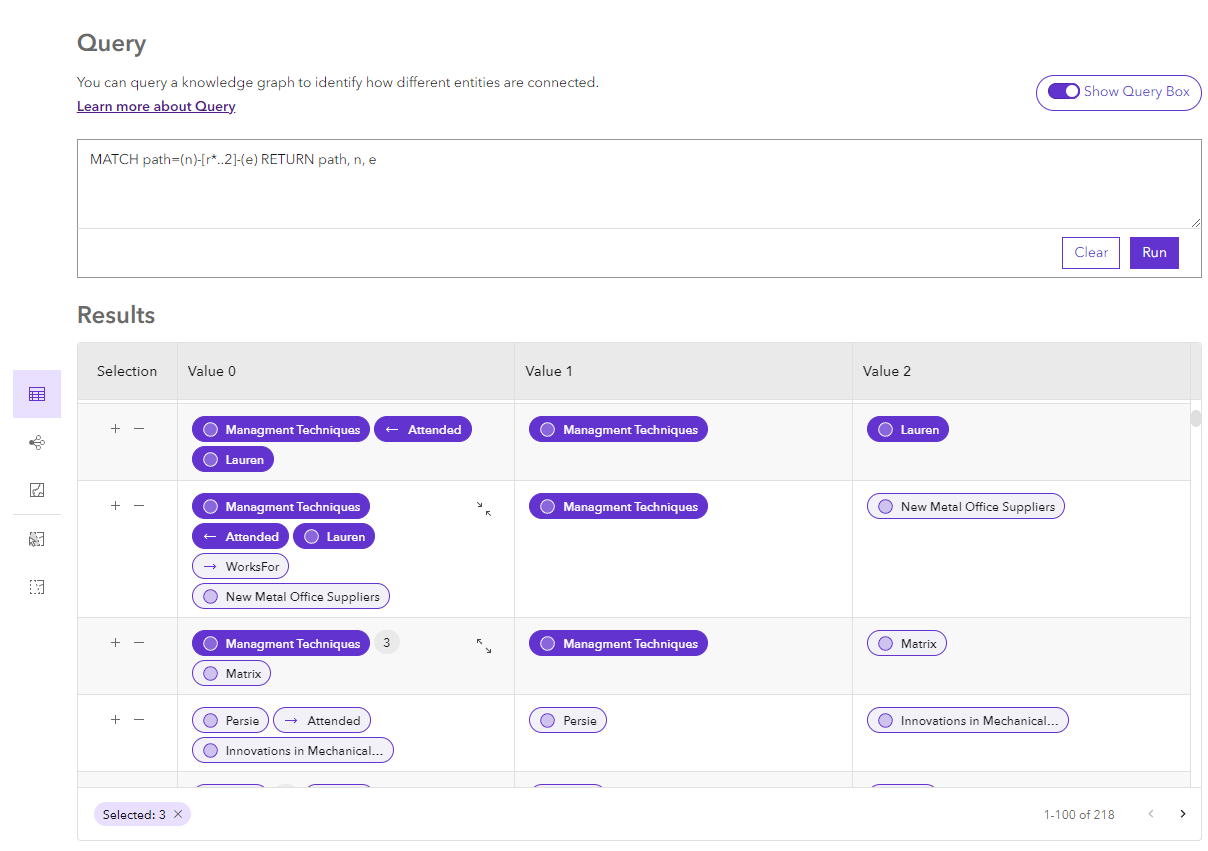1208x851 pixels.
Task: Remove Persie row from selection with minus
Action: tap(139, 719)
